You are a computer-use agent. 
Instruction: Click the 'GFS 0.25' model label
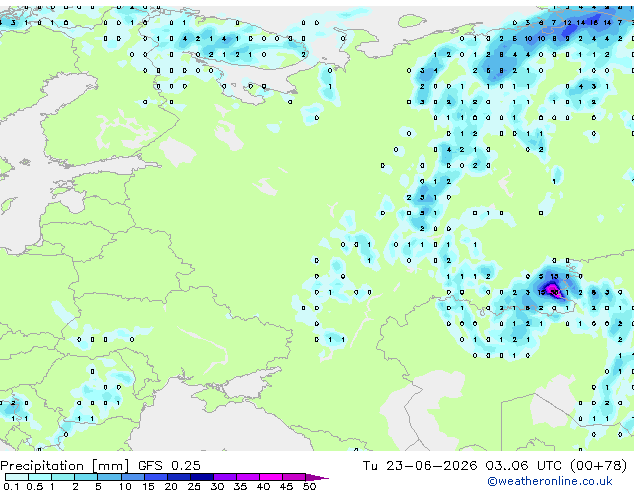pyautogui.click(x=169, y=466)
